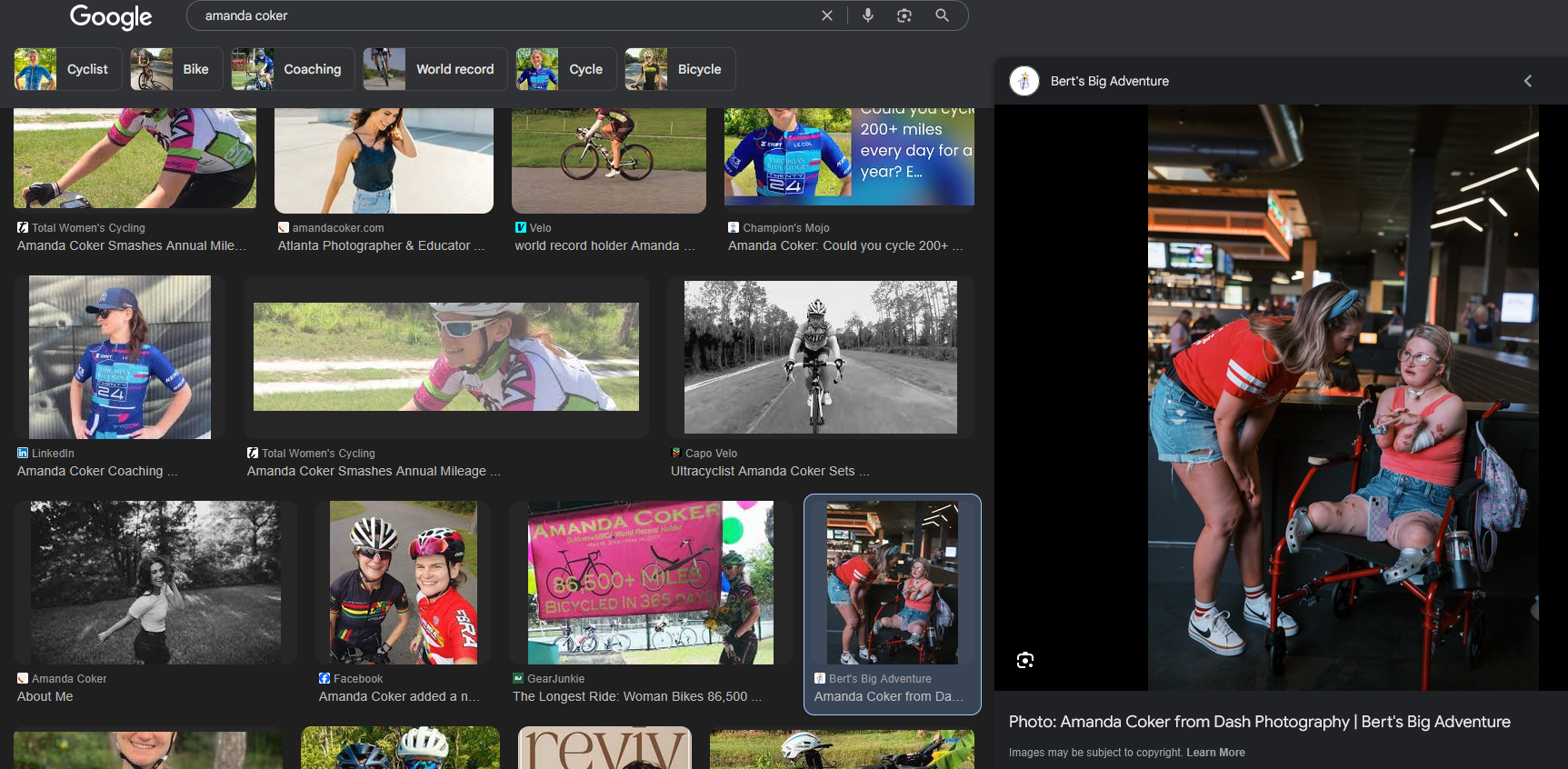The image size is (1568, 769).
Task: Click the 'amandacoker.com' source label
Action: tap(338, 227)
